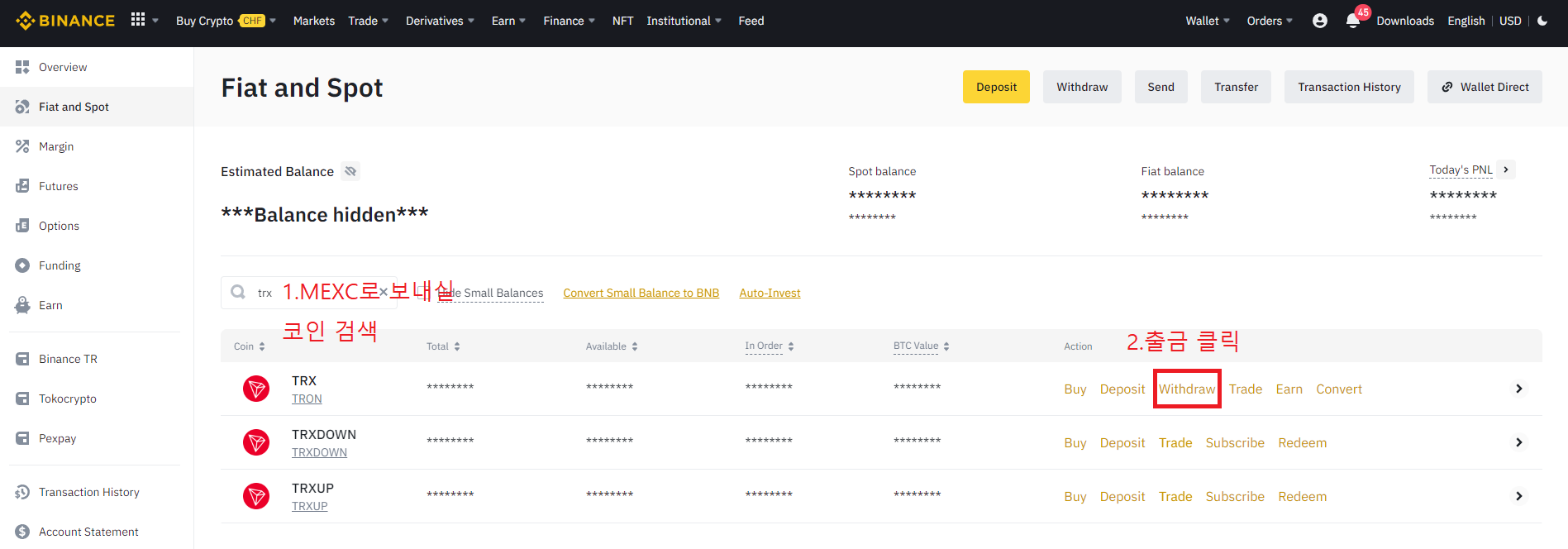Open Overview in the sidebar
This screenshot has width=1568, height=549.
pos(97,67)
